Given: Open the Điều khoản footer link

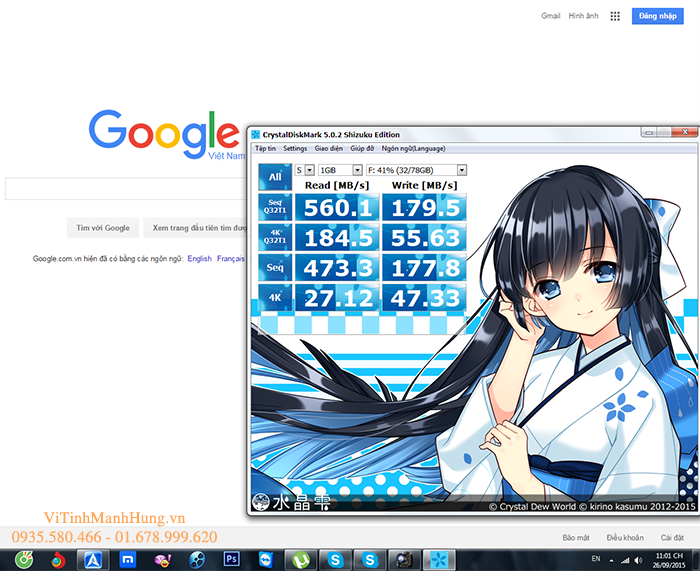Looking at the screenshot, I should [x=625, y=538].
